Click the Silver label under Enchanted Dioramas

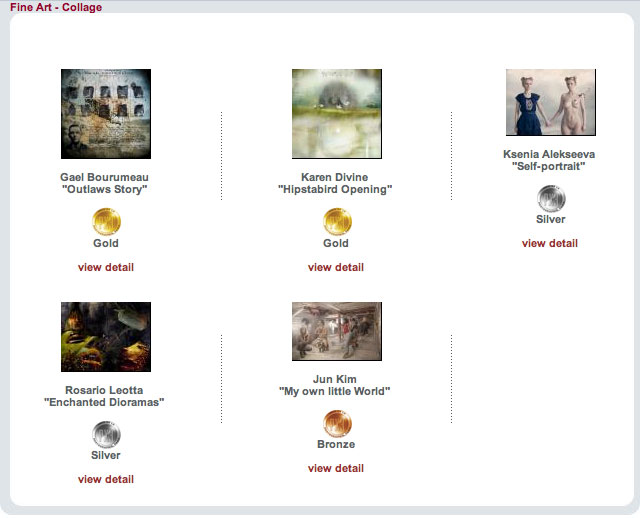point(106,455)
